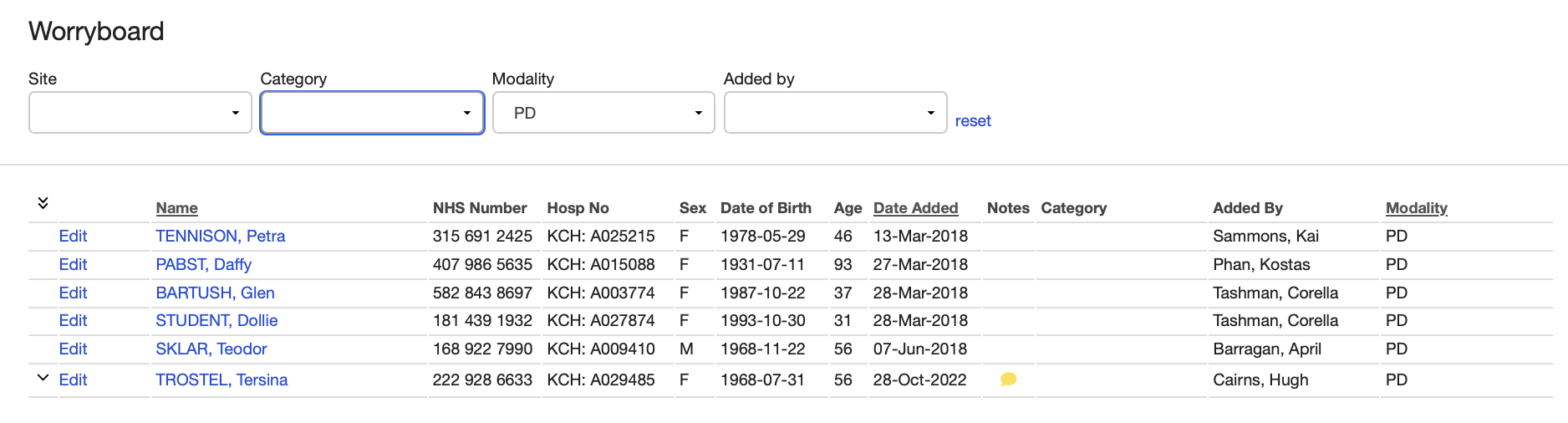Edit the TENNISON, Petra entry
The image size is (1568, 423).
pos(73,237)
